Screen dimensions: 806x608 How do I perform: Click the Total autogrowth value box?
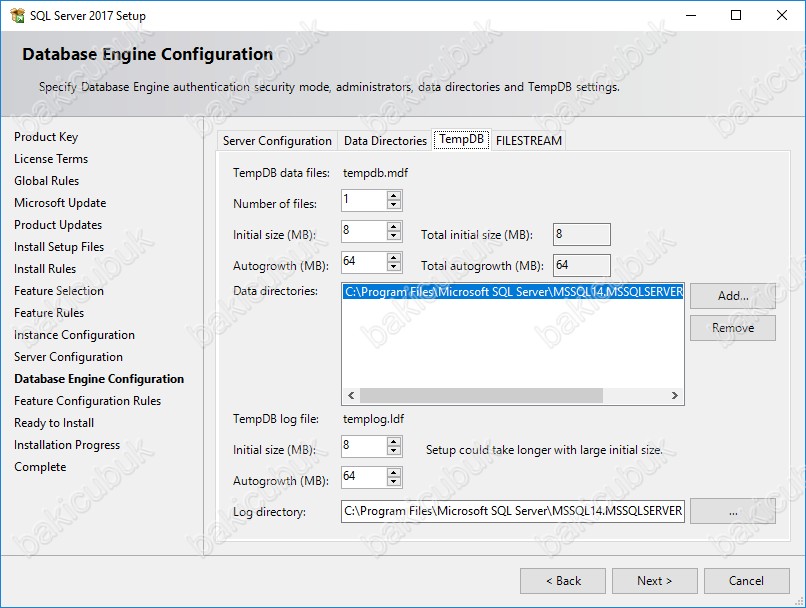(582, 265)
